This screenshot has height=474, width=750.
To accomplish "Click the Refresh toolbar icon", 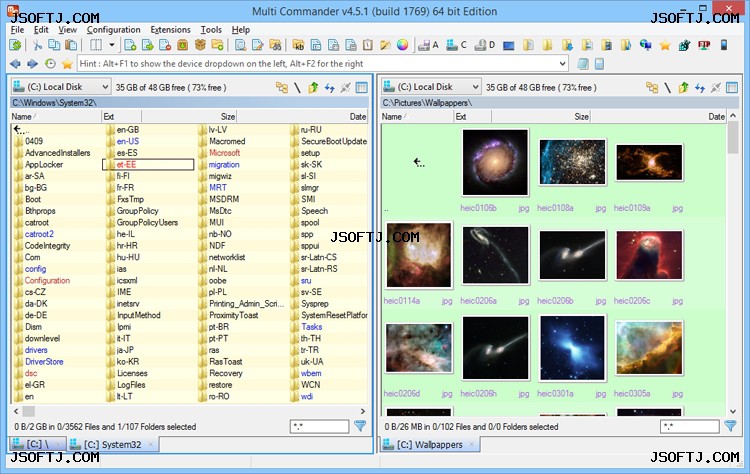I will pyautogui.click(x=16, y=45).
